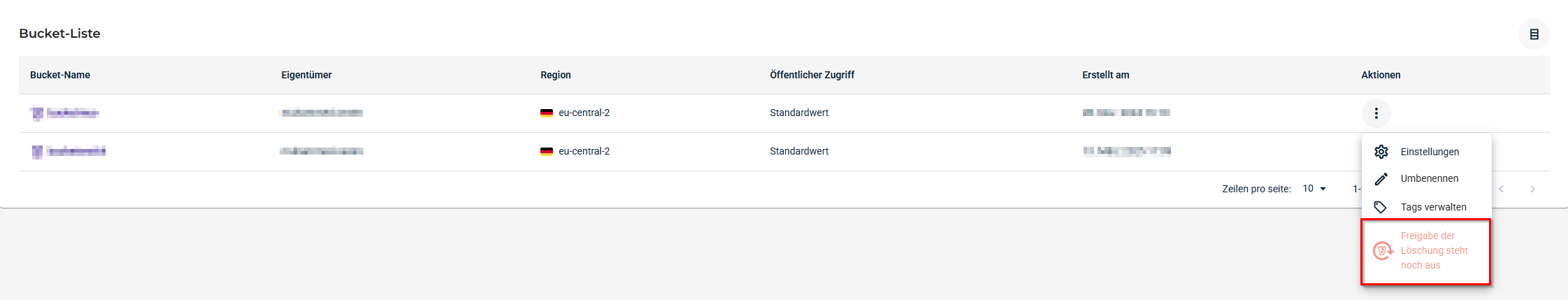Screen dimensions: 1568x300
Task: Select Tags verwalten from the menu
Action: coord(1433,208)
